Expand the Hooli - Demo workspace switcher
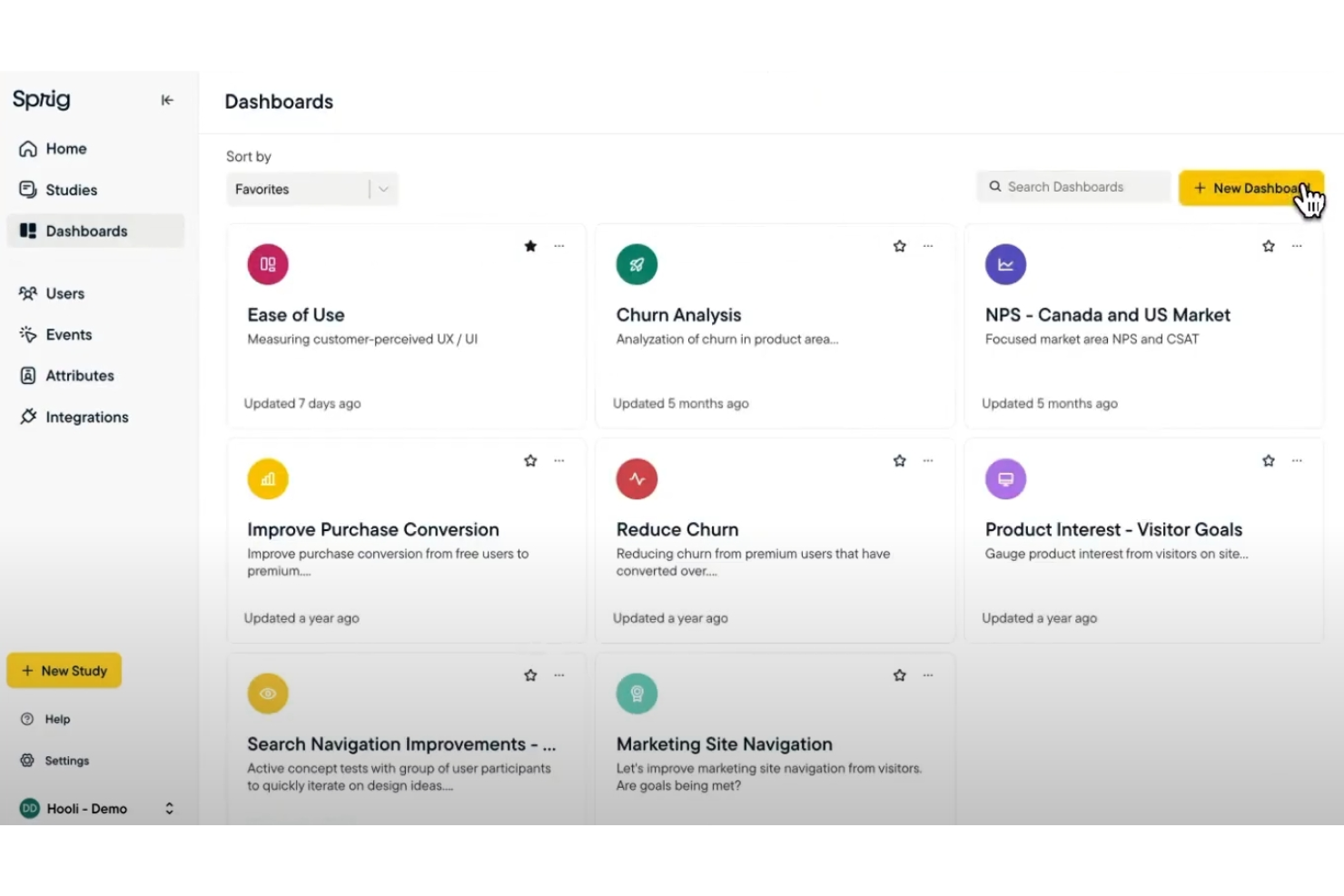 coord(169,808)
